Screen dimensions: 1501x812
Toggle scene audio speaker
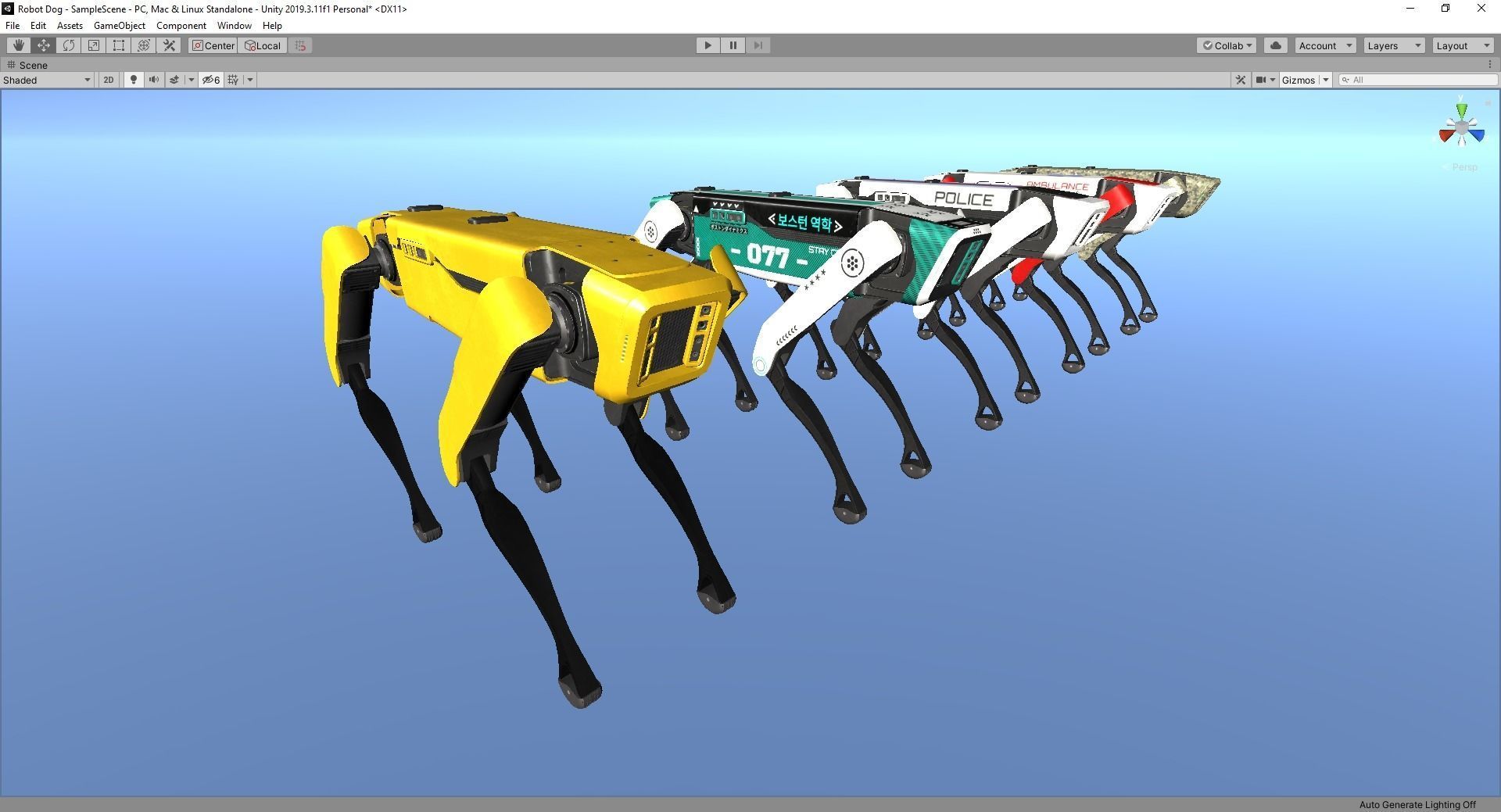click(x=154, y=80)
